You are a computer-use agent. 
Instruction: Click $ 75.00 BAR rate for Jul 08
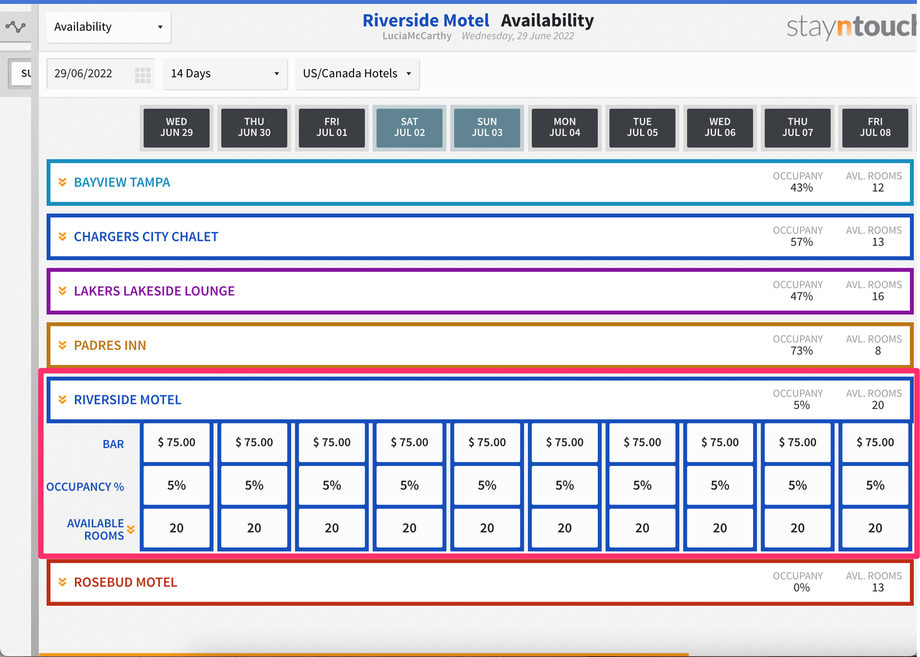(x=875, y=443)
